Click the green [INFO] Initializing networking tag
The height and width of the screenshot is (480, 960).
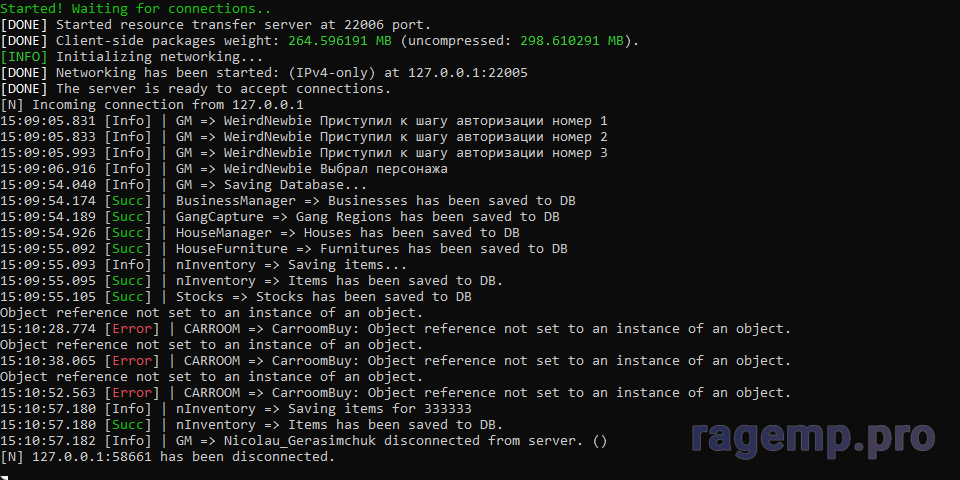(24, 56)
